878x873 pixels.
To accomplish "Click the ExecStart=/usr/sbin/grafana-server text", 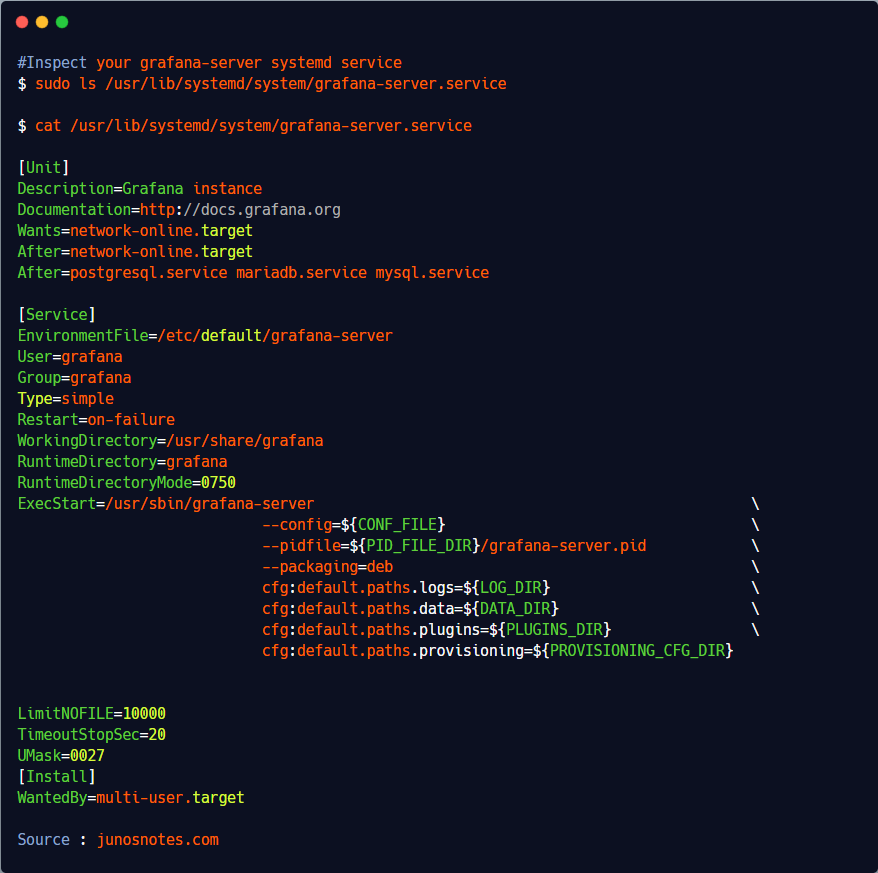I will tap(166, 504).
